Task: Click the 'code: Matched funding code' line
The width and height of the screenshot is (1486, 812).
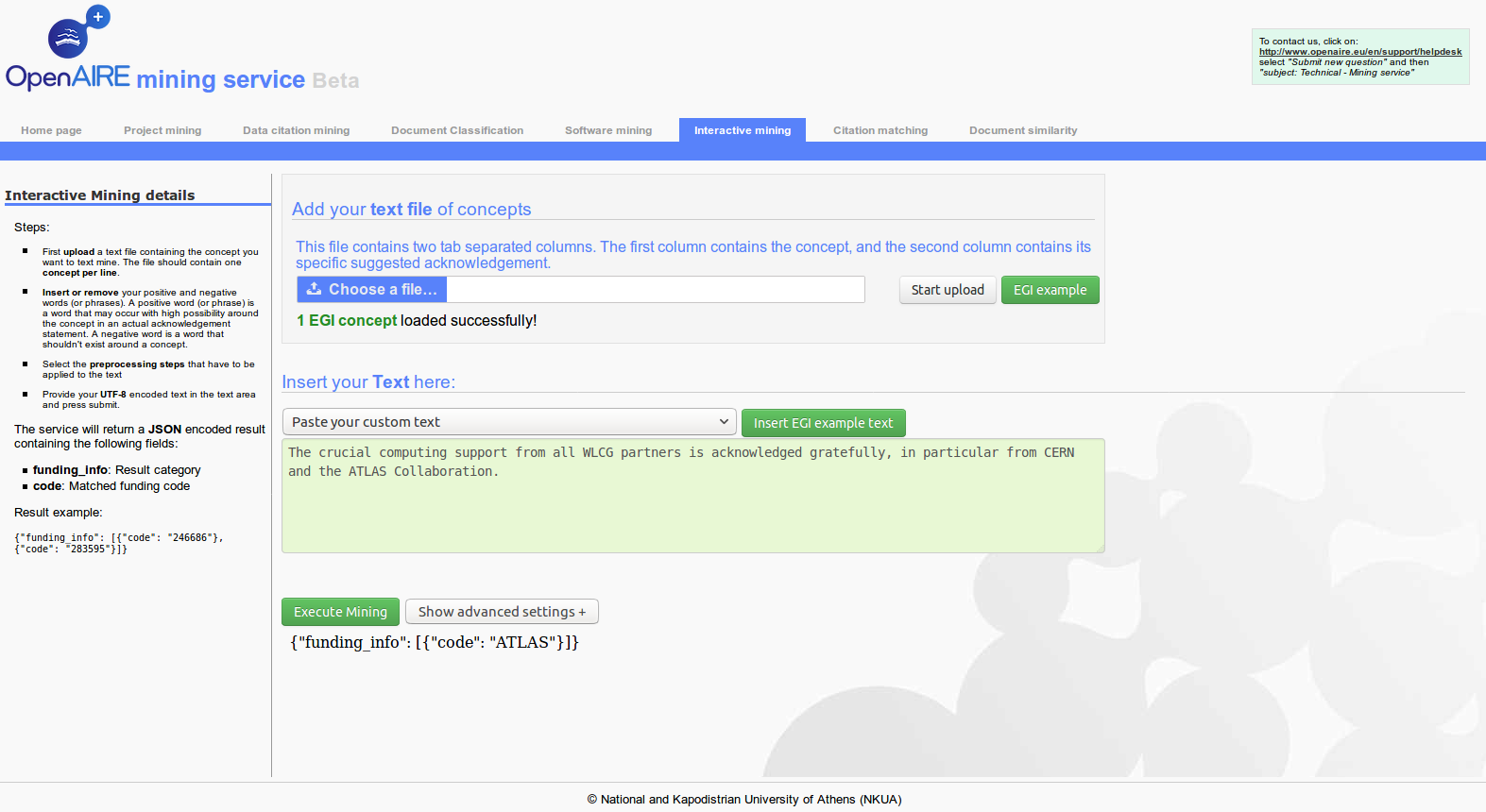Action: coord(111,486)
